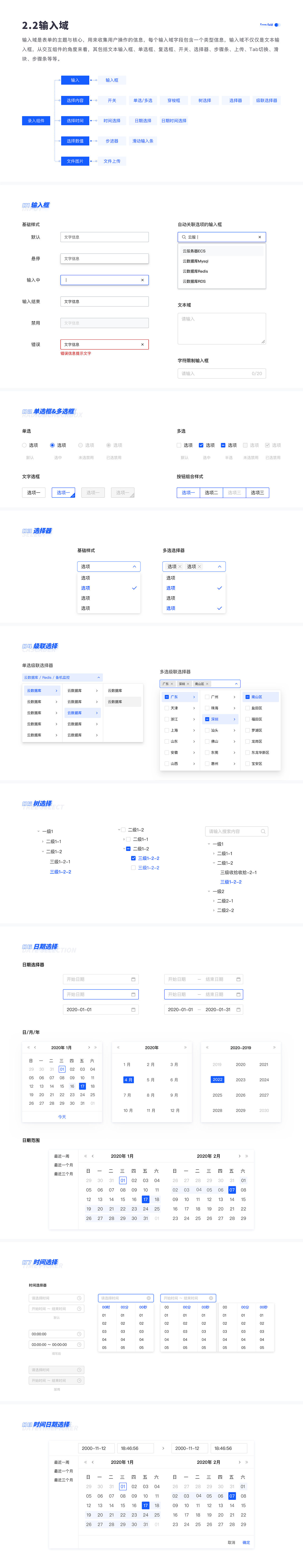Screen dimensions: 303x1568
Task: Click next-decade arrow in the 2020-2019 year panel
Action: click(x=274, y=1047)
